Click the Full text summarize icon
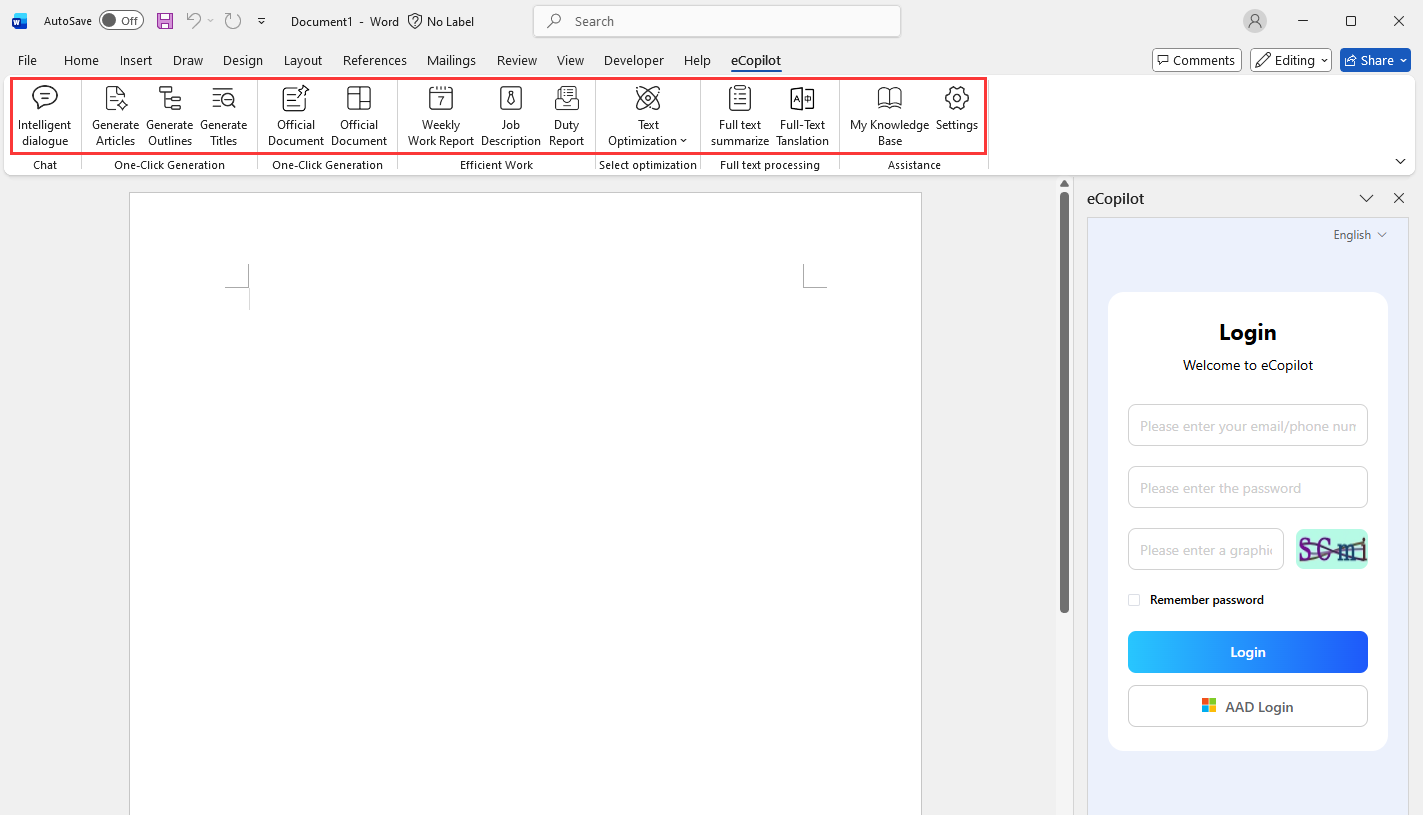 tap(739, 116)
